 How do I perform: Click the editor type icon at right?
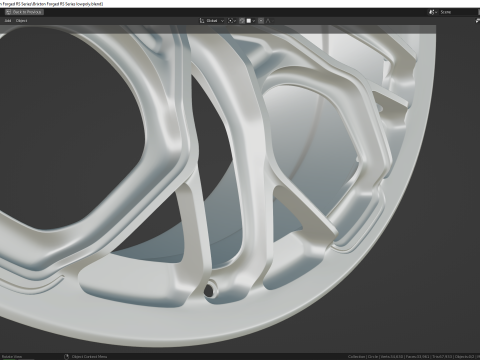(x=477, y=21)
